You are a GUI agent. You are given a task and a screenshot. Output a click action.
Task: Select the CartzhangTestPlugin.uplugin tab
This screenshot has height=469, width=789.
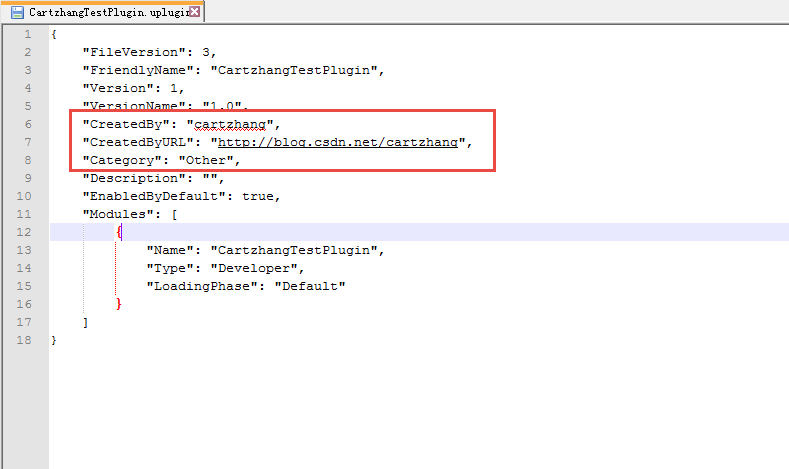click(x=102, y=12)
